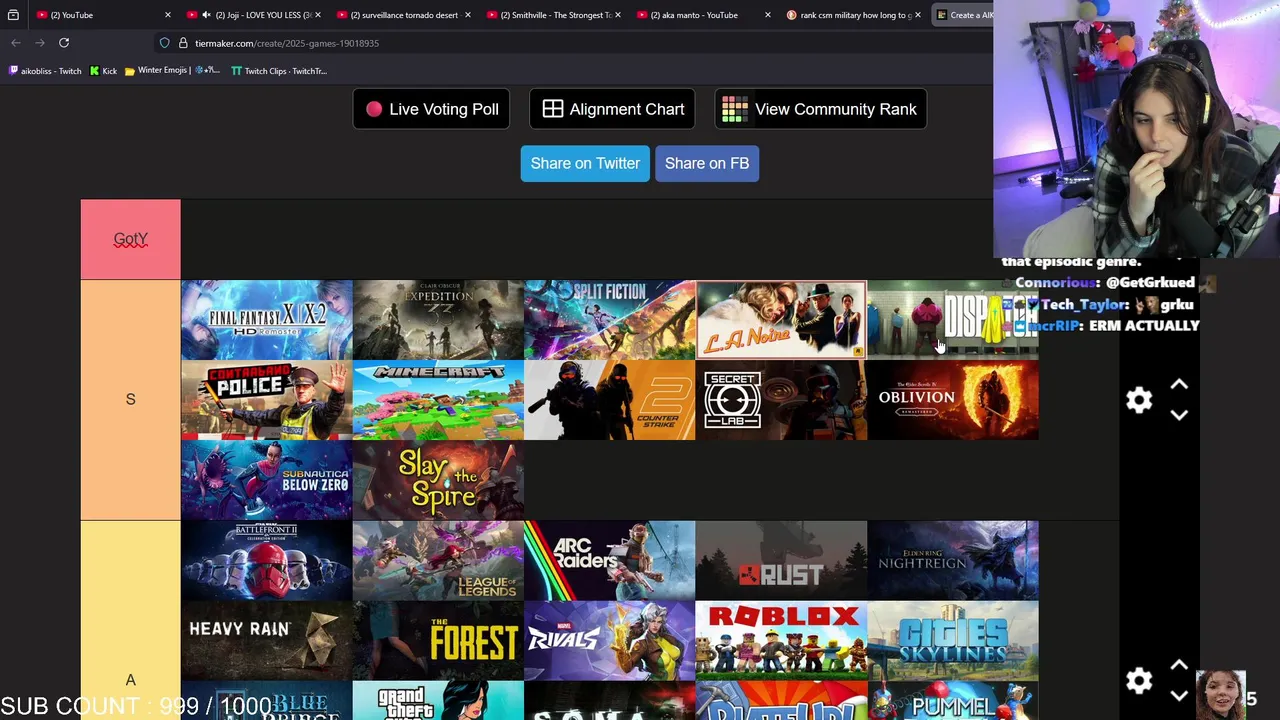Image resolution: width=1280 pixels, height=720 pixels.
Task: Select the Dispatch game thumbnail
Action: (953, 320)
